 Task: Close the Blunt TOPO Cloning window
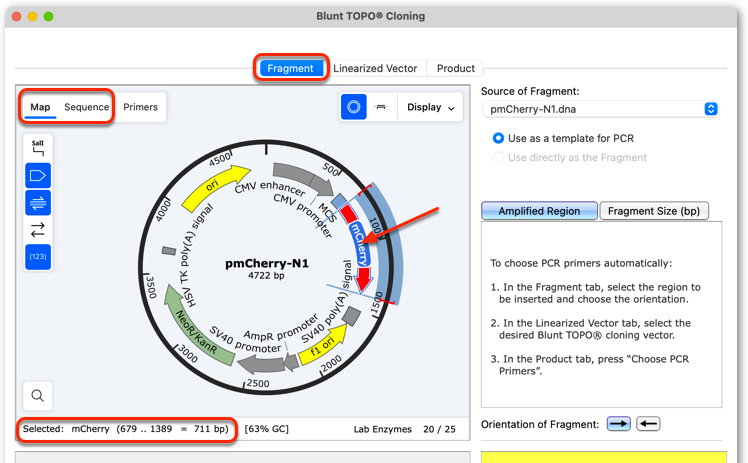(16, 16)
